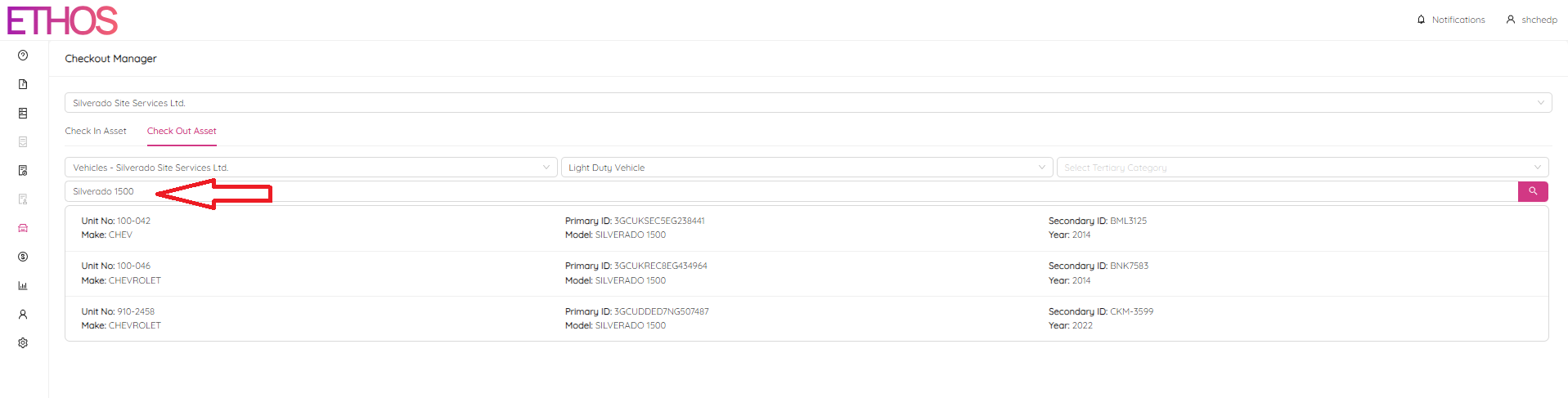Click the help question mark sidebar icon
The image size is (1568, 398).
23,56
